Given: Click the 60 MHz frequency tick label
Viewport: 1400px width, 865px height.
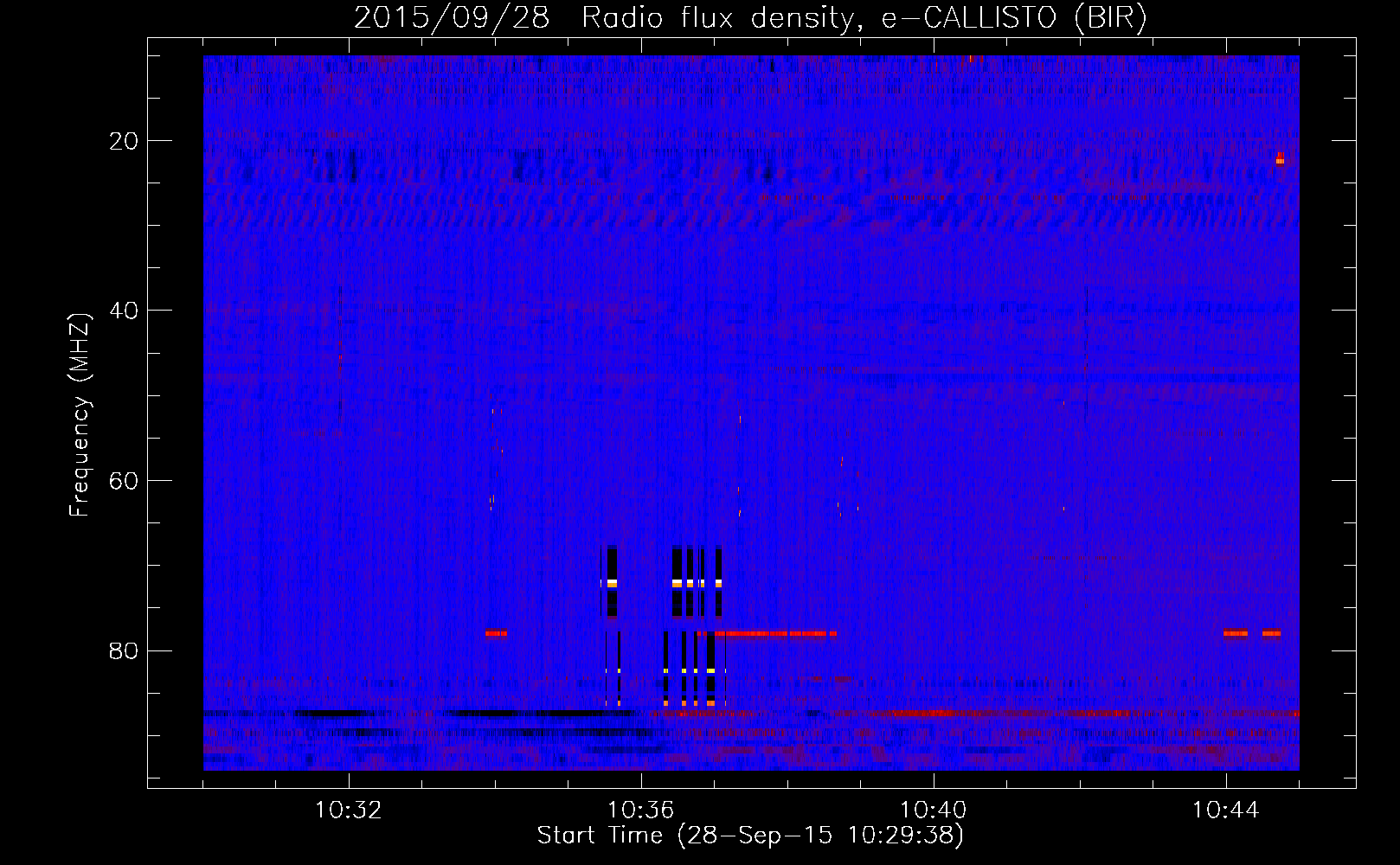Looking at the screenshot, I should coord(125,481).
